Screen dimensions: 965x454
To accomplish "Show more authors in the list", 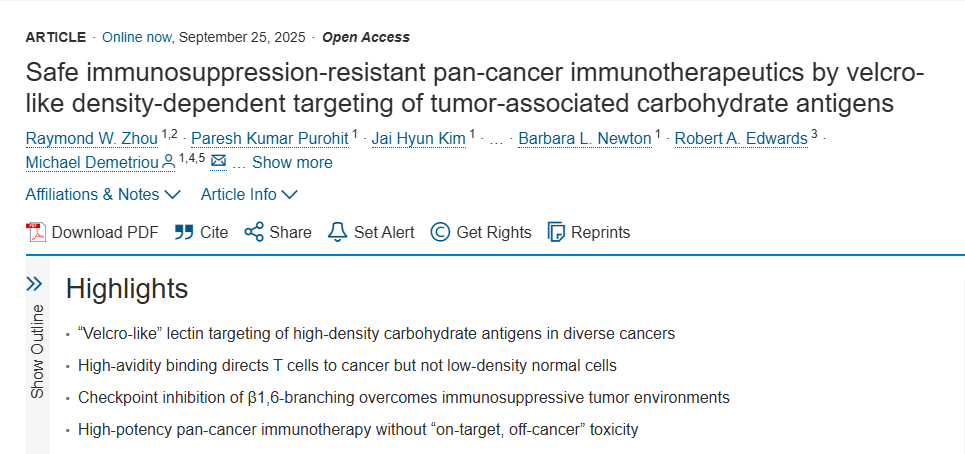I will [292, 162].
